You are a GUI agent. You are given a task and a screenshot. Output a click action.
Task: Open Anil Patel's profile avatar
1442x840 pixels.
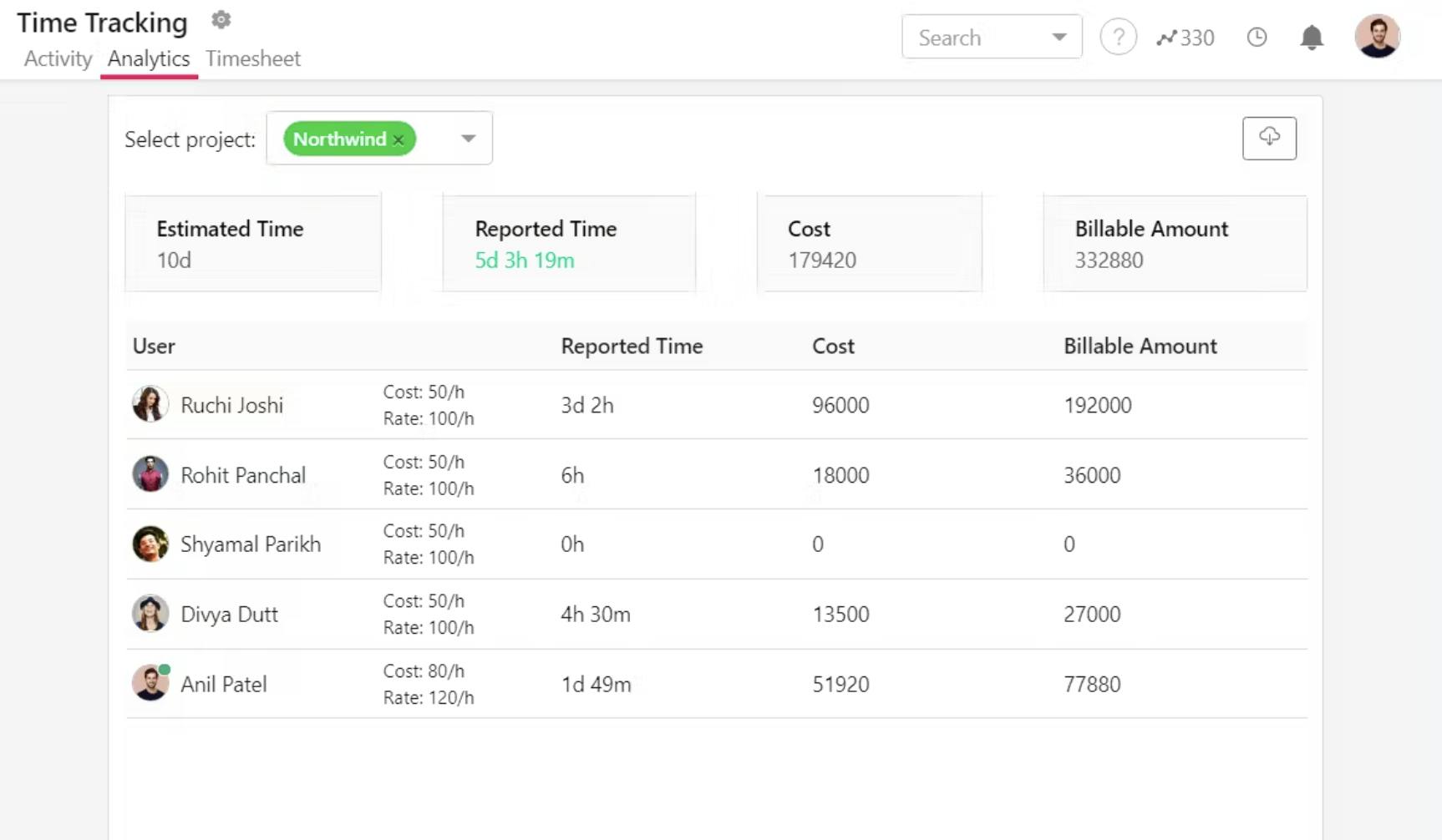(x=150, y=683)
